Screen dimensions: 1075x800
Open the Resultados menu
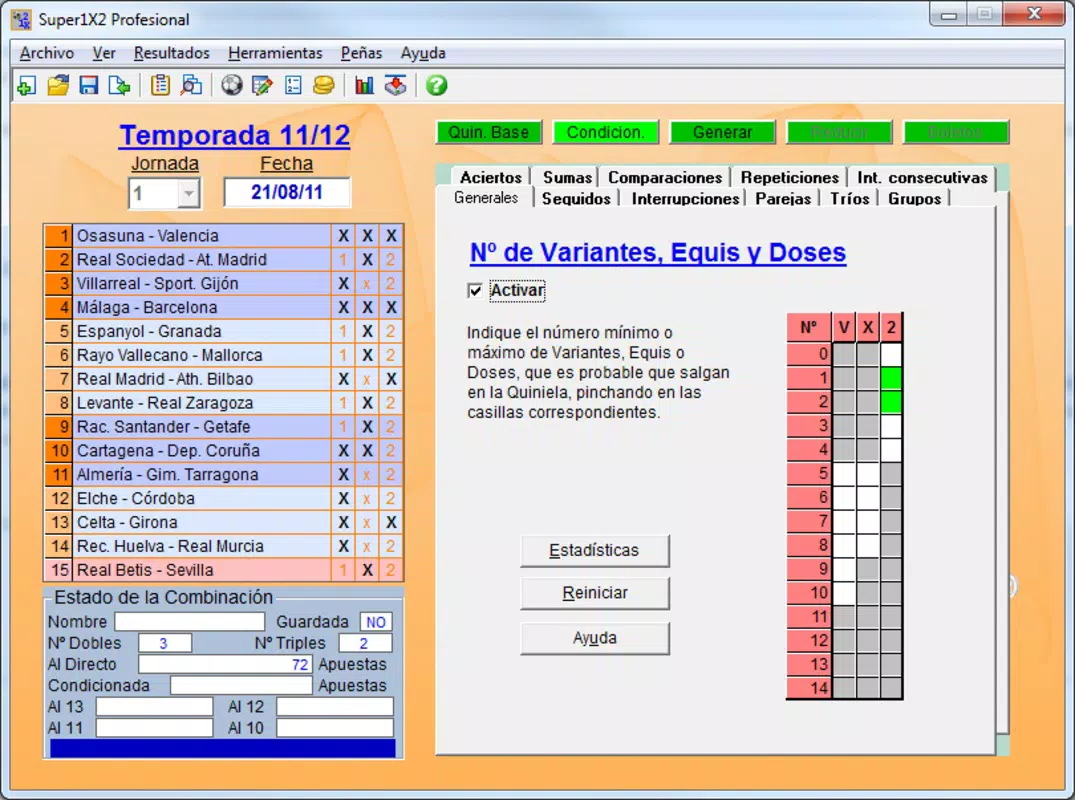pos(171,53)
